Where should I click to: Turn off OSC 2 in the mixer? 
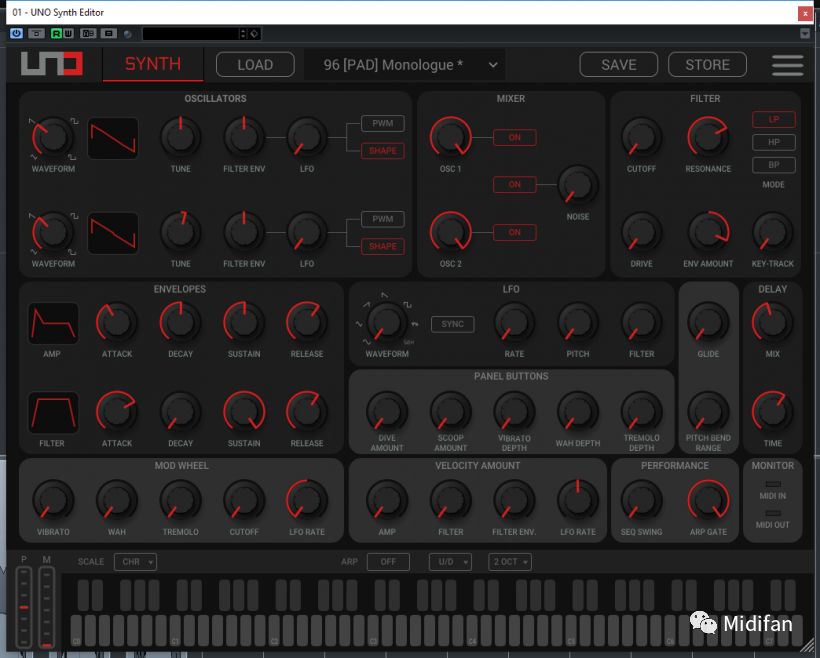click(515, 232)
